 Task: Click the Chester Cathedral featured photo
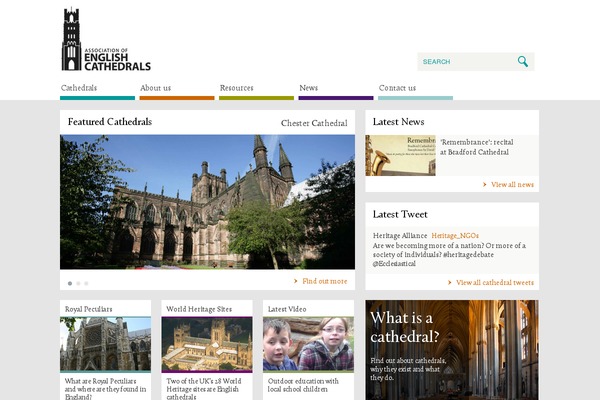[207, 202]
